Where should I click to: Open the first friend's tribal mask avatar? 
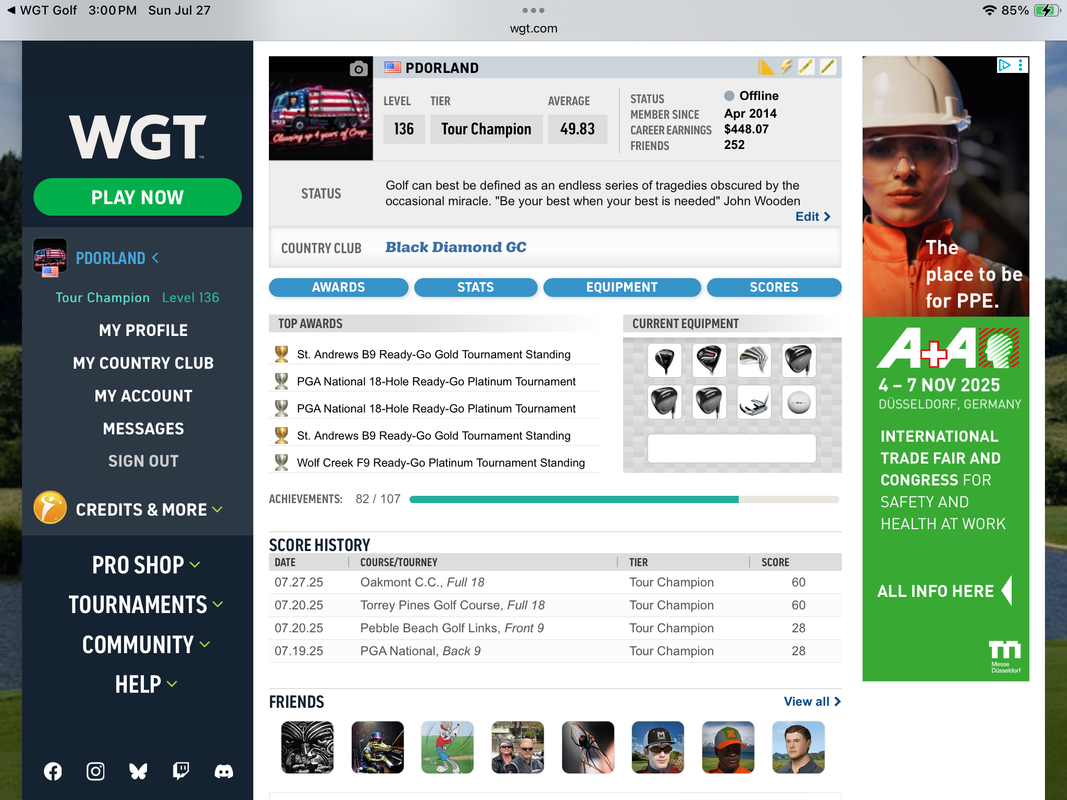308,748
